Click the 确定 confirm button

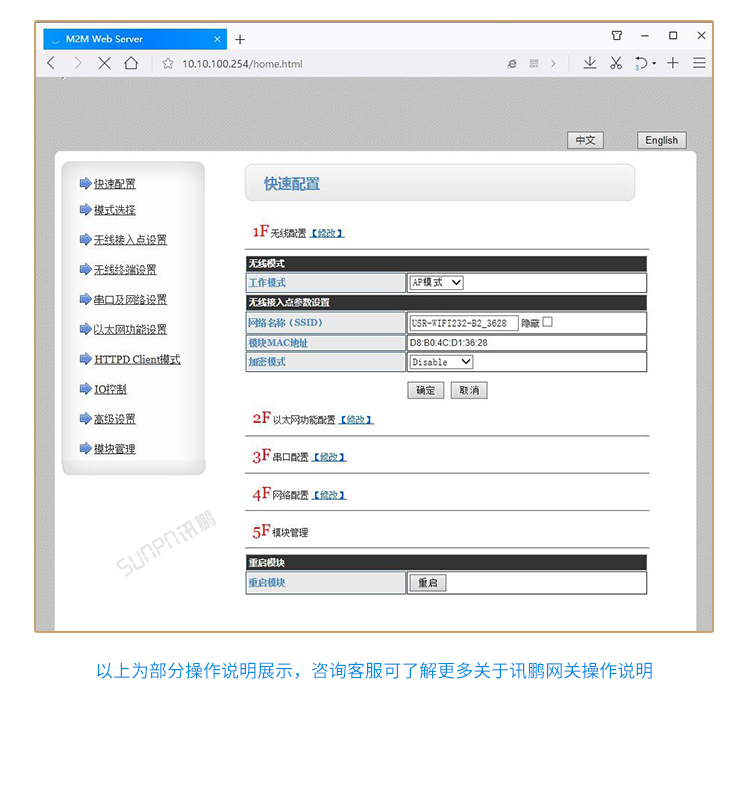coord(425,390)
